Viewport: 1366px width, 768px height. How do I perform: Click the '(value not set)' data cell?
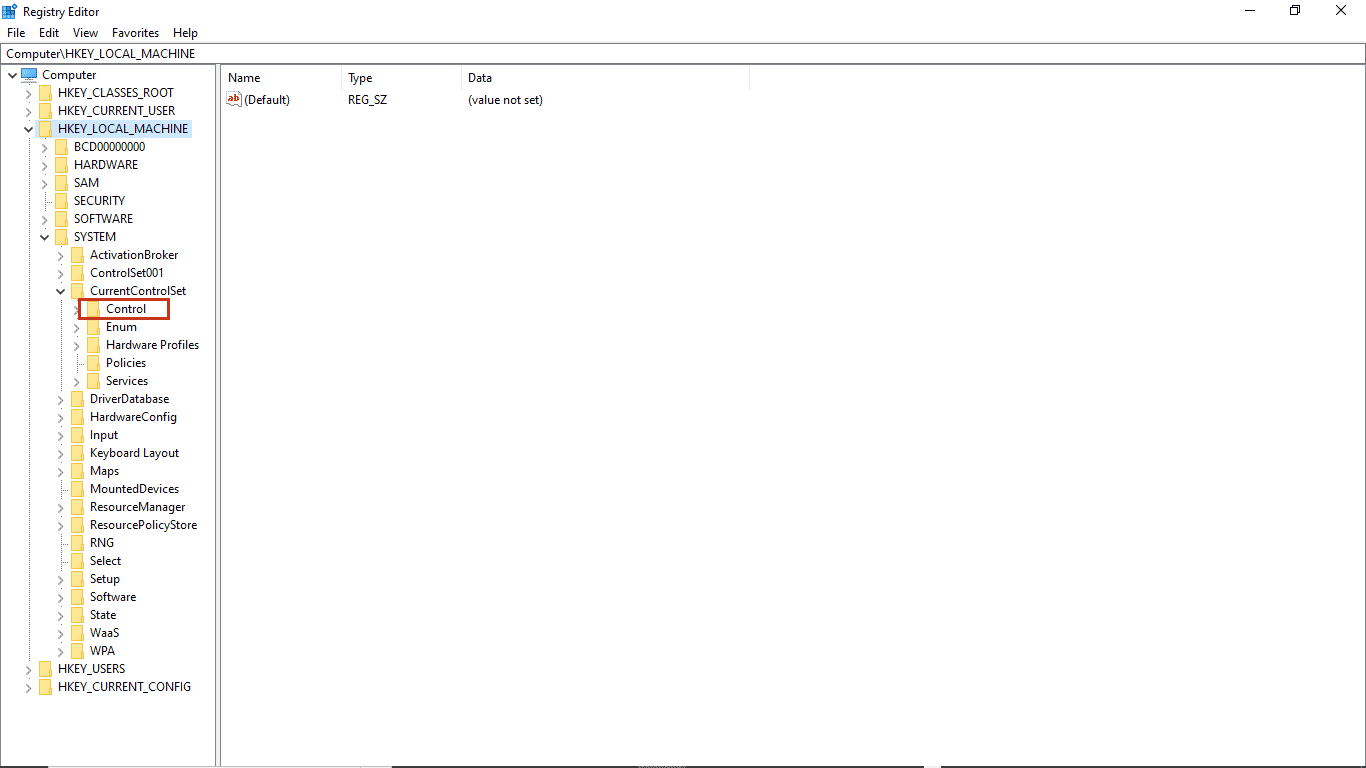(x=505, y=100)
